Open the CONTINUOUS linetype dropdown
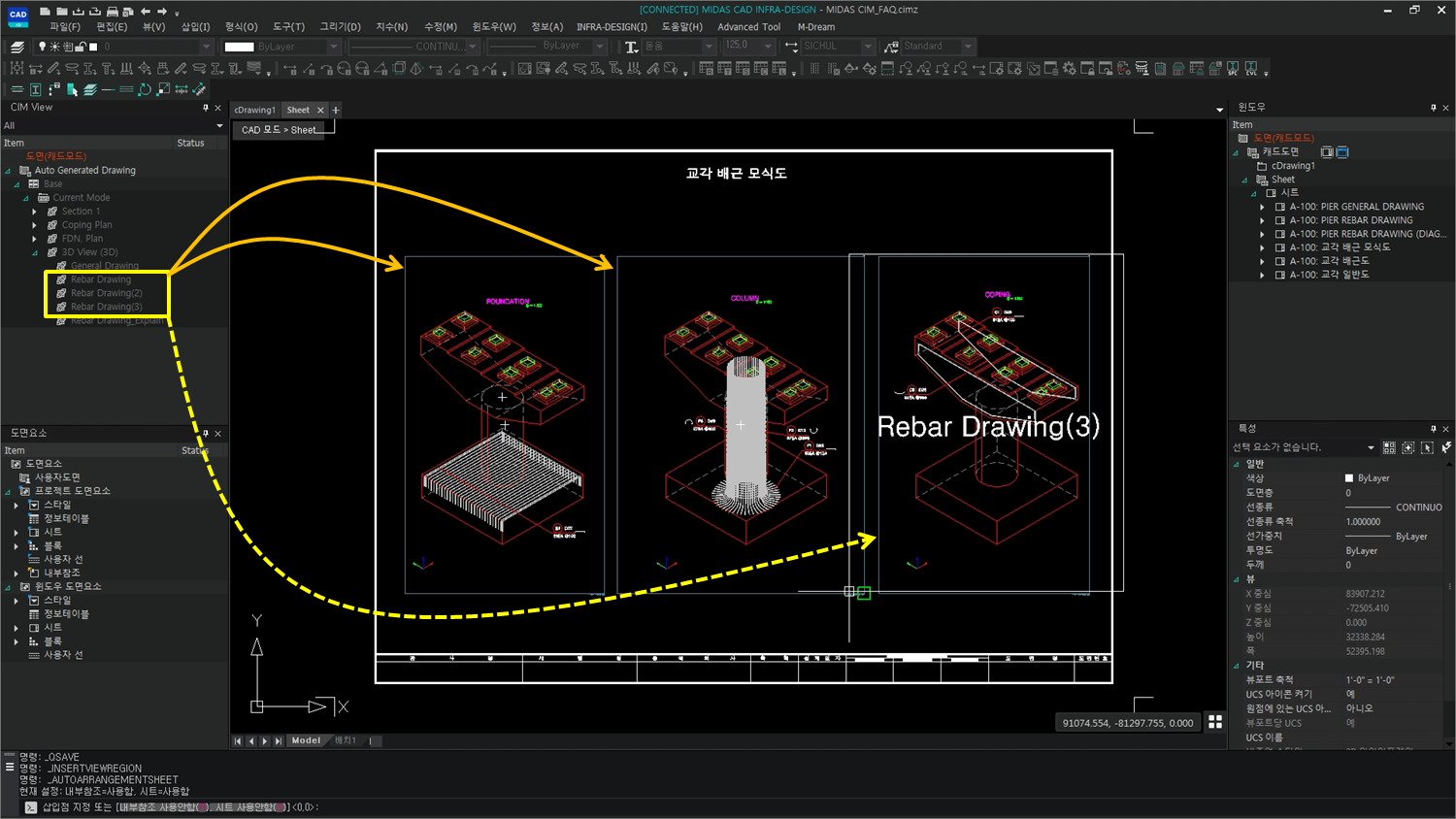The image size is (1456, 819). coord(473,46)
